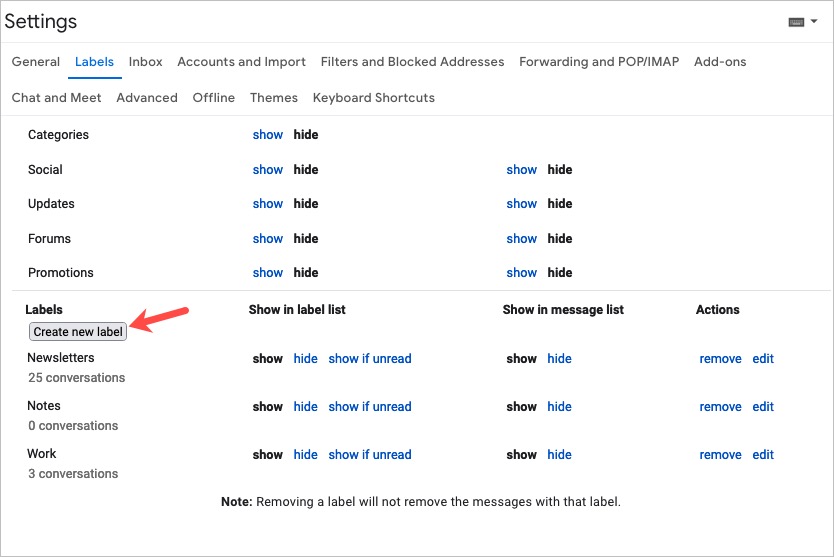Screen dimensions: 834x557
Task: Show Categories in the label list
Action: 268,135
